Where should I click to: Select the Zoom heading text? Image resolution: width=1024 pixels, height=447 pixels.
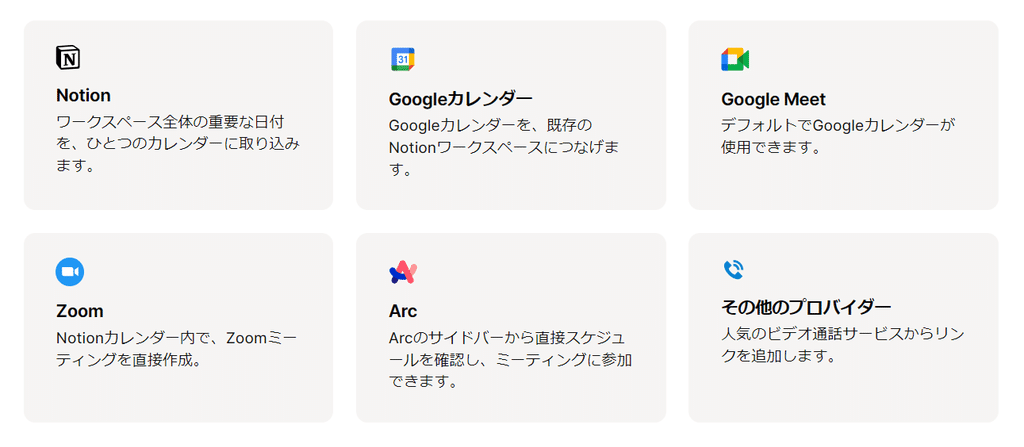coord(80,310)
